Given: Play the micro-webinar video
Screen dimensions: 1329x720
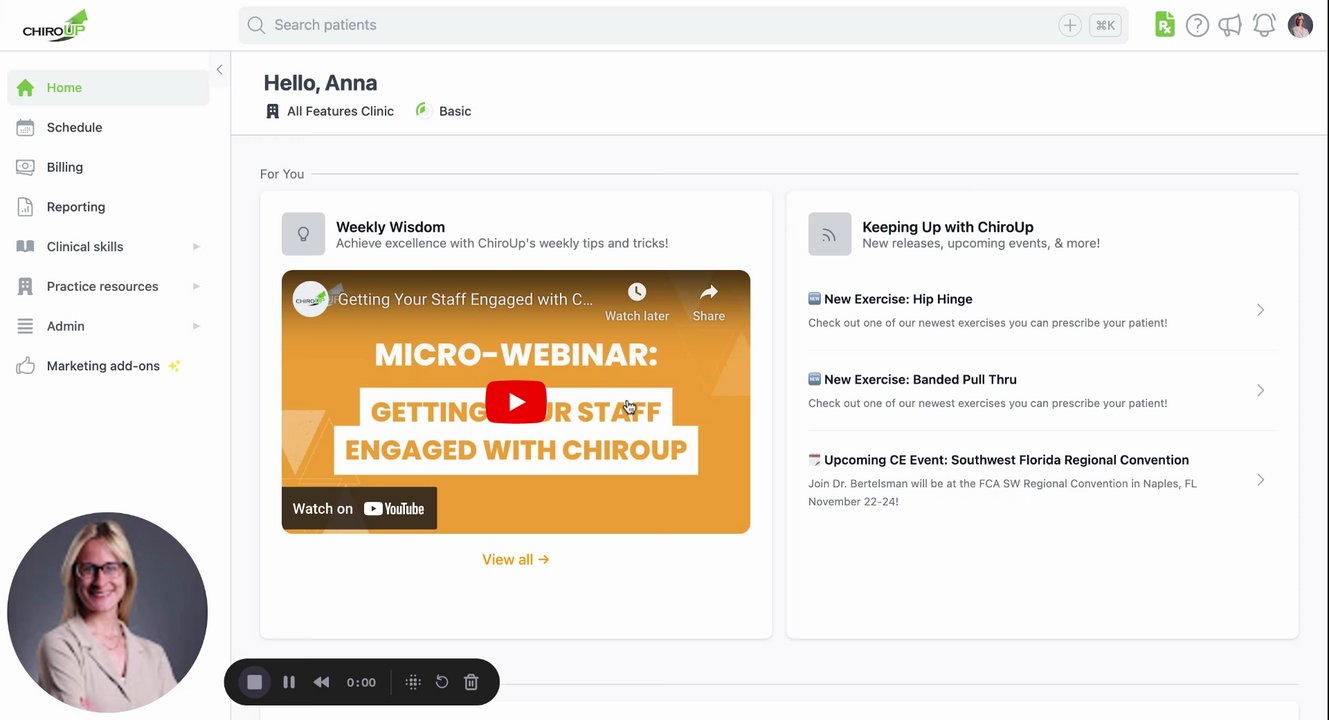Looking at the screenshot, I should click(x=516, y=402).
